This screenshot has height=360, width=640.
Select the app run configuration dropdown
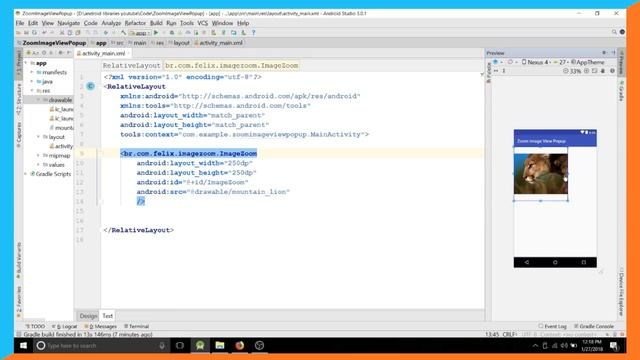click(140, 33)
